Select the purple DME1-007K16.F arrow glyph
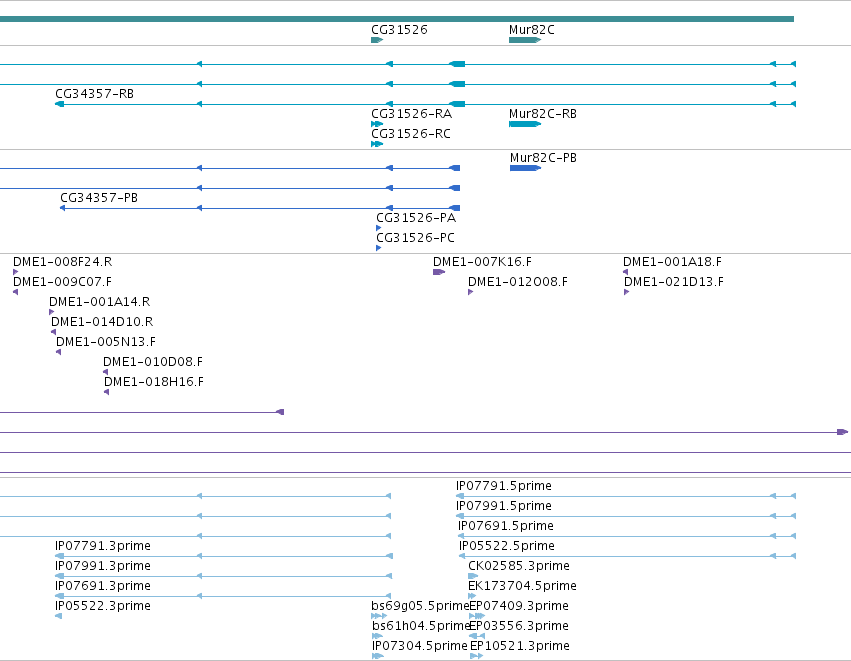This screenshot has width=851, height=661. pyautogui.click(x=439, y=272)
